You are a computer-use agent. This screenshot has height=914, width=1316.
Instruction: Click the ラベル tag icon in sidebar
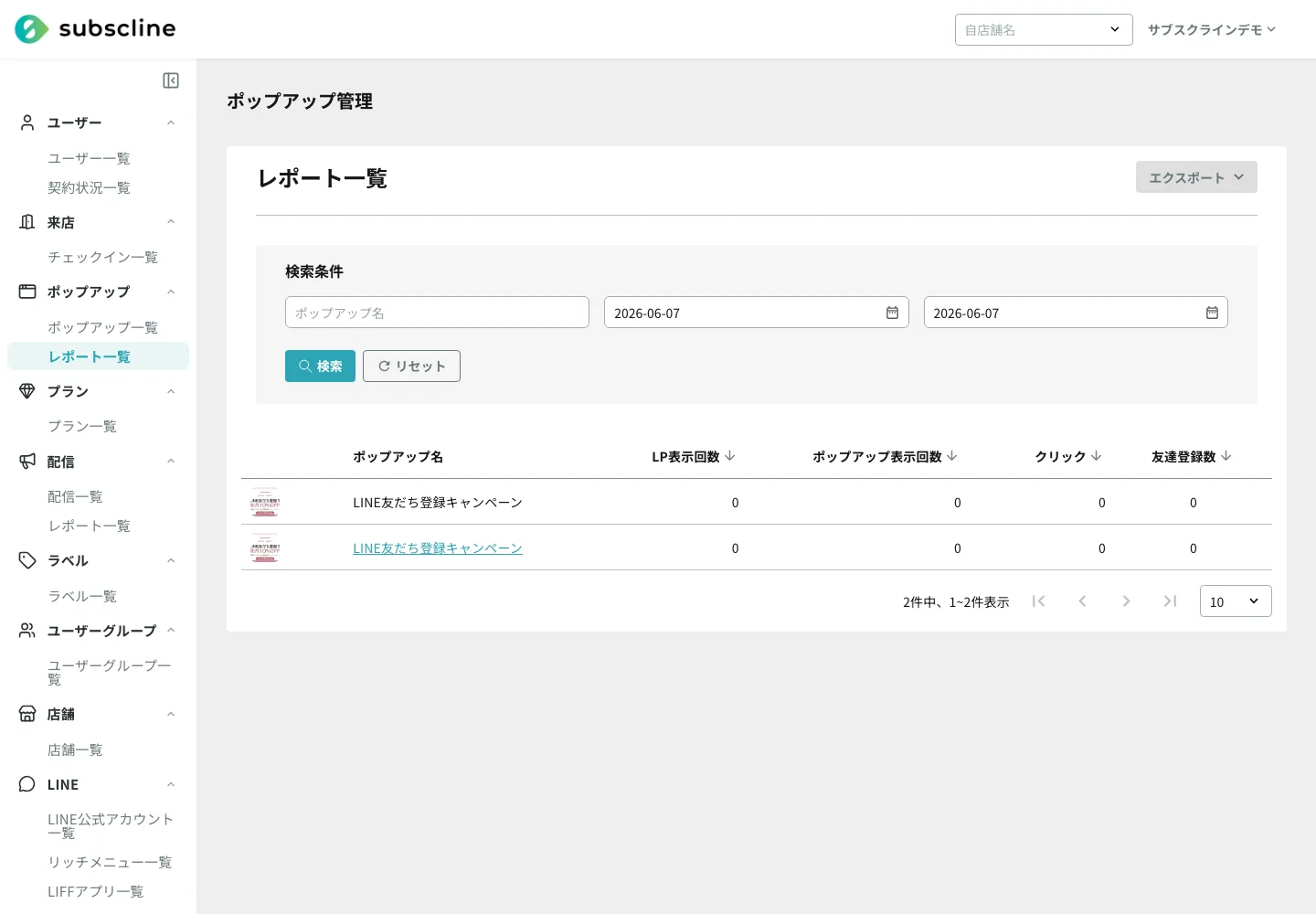pyautogui.click(x=27, y=560)
